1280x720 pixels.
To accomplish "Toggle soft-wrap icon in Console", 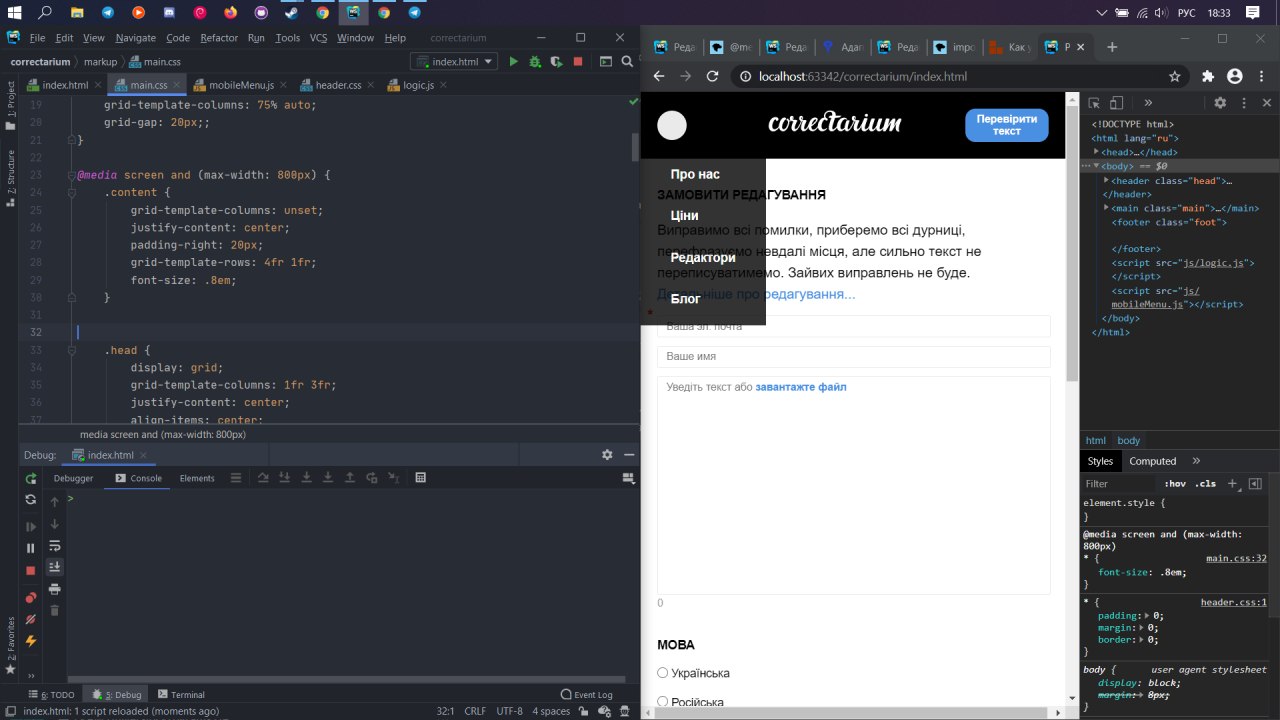I will click(55, 546).
